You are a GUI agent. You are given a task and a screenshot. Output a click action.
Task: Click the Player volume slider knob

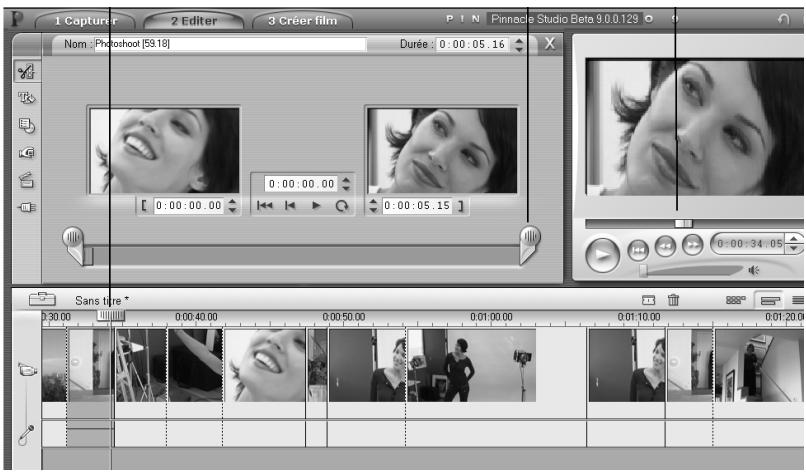pyautogui.click(x=643, y=270)
